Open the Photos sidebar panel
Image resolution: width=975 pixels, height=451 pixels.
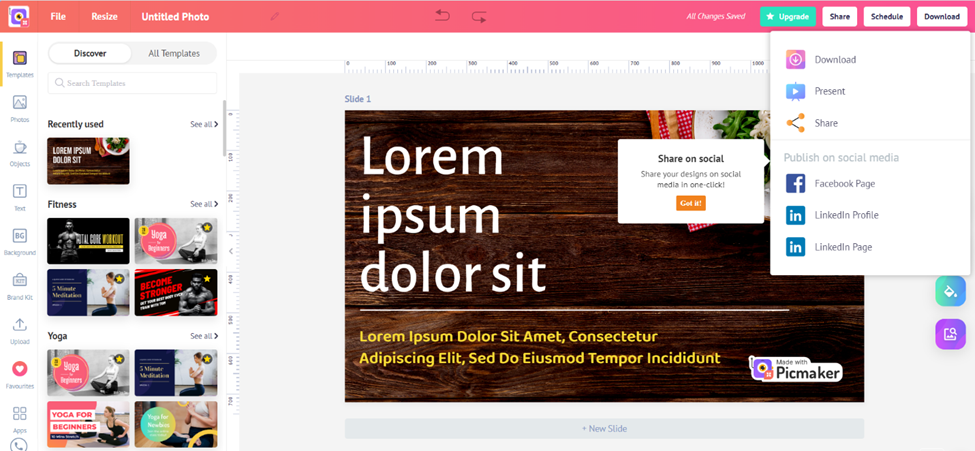click(19, 108)
